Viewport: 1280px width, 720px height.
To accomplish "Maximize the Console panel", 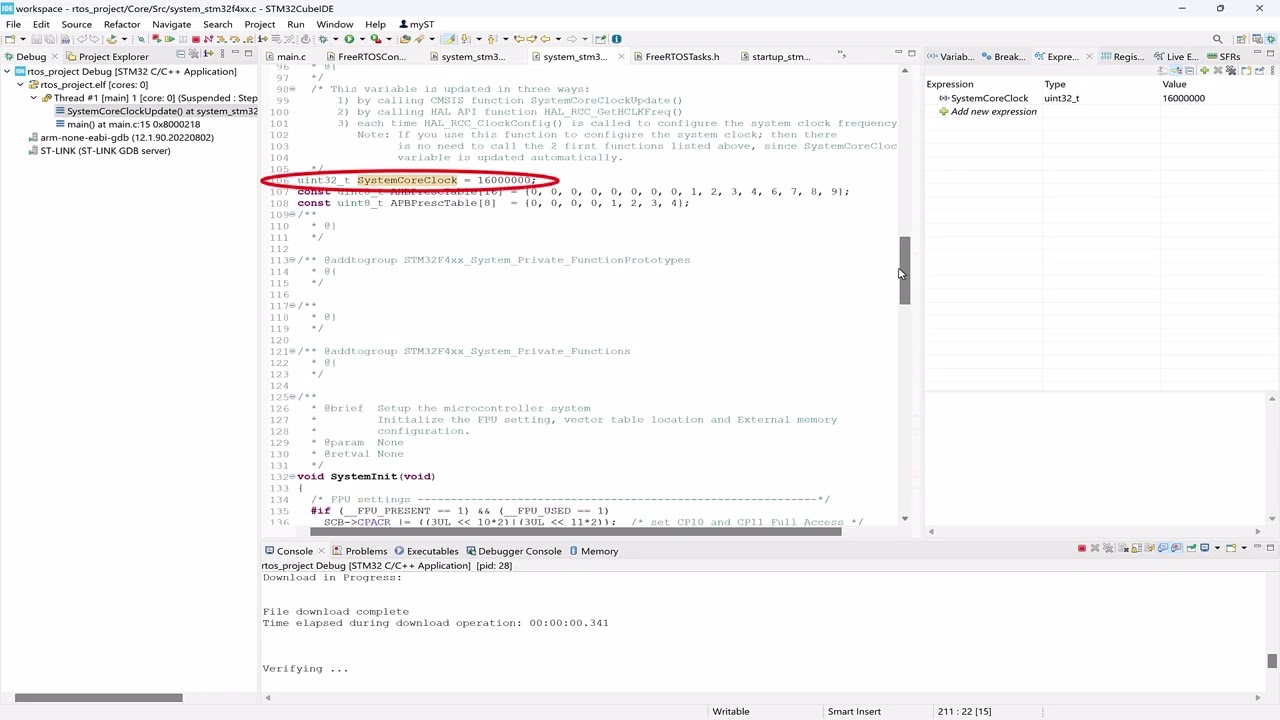I will [1270, 548].
